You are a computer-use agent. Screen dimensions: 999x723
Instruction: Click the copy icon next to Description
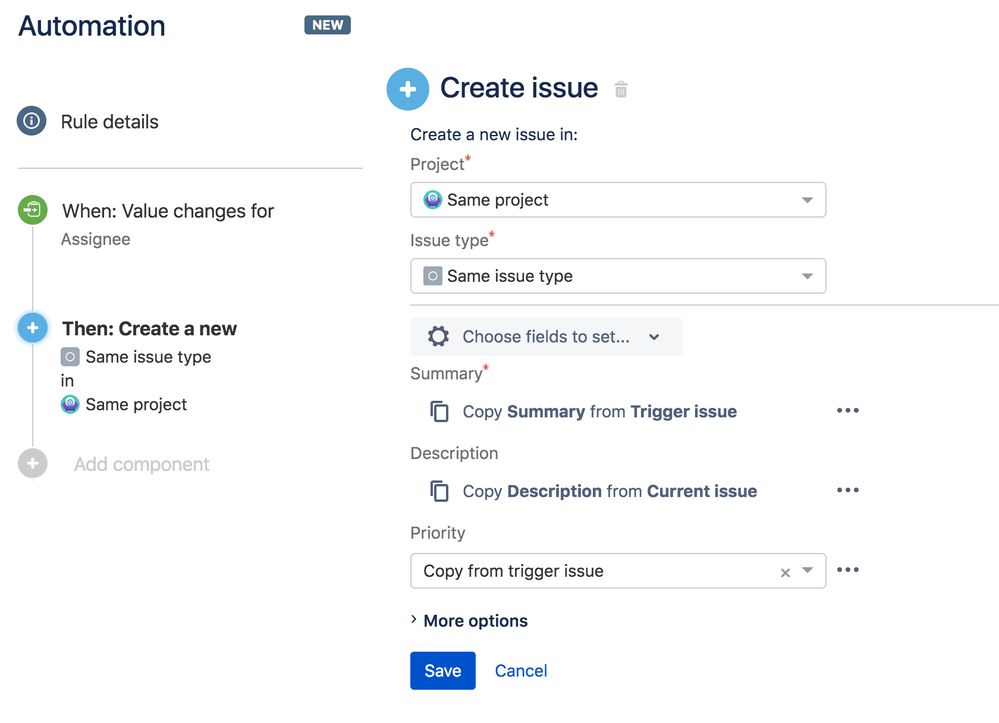tap(438, 490)
